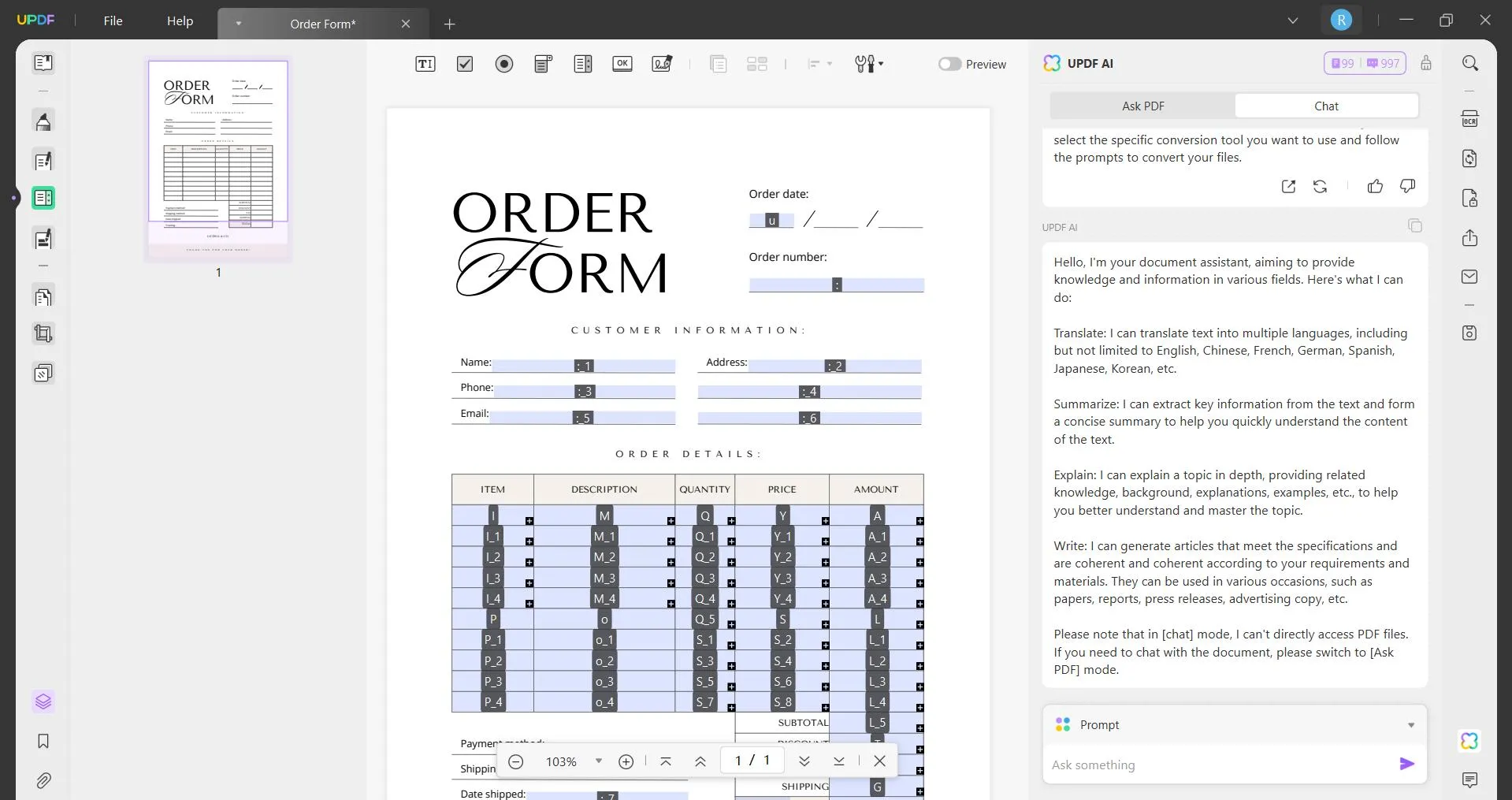
Task: Expand the Prompt dropdown
Action: (x=1410, y=725)
